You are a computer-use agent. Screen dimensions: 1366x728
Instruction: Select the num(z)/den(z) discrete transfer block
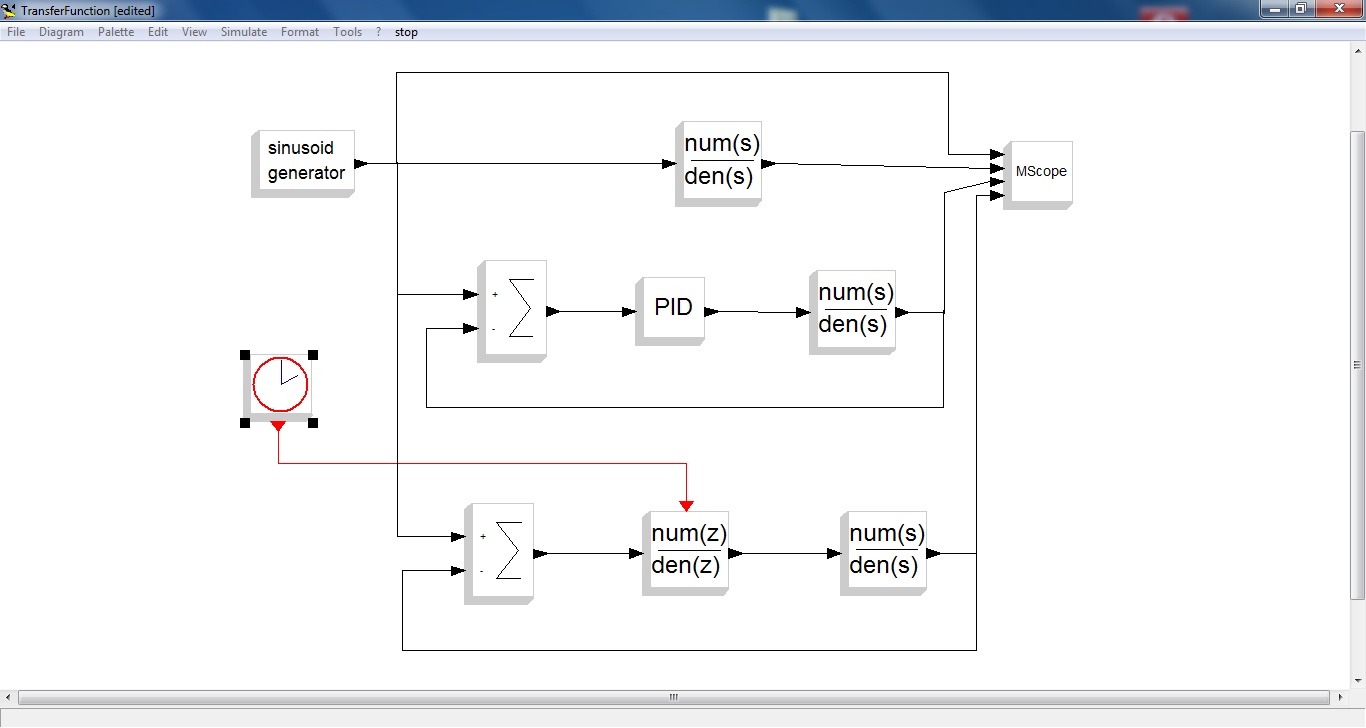tap(688, 550)
